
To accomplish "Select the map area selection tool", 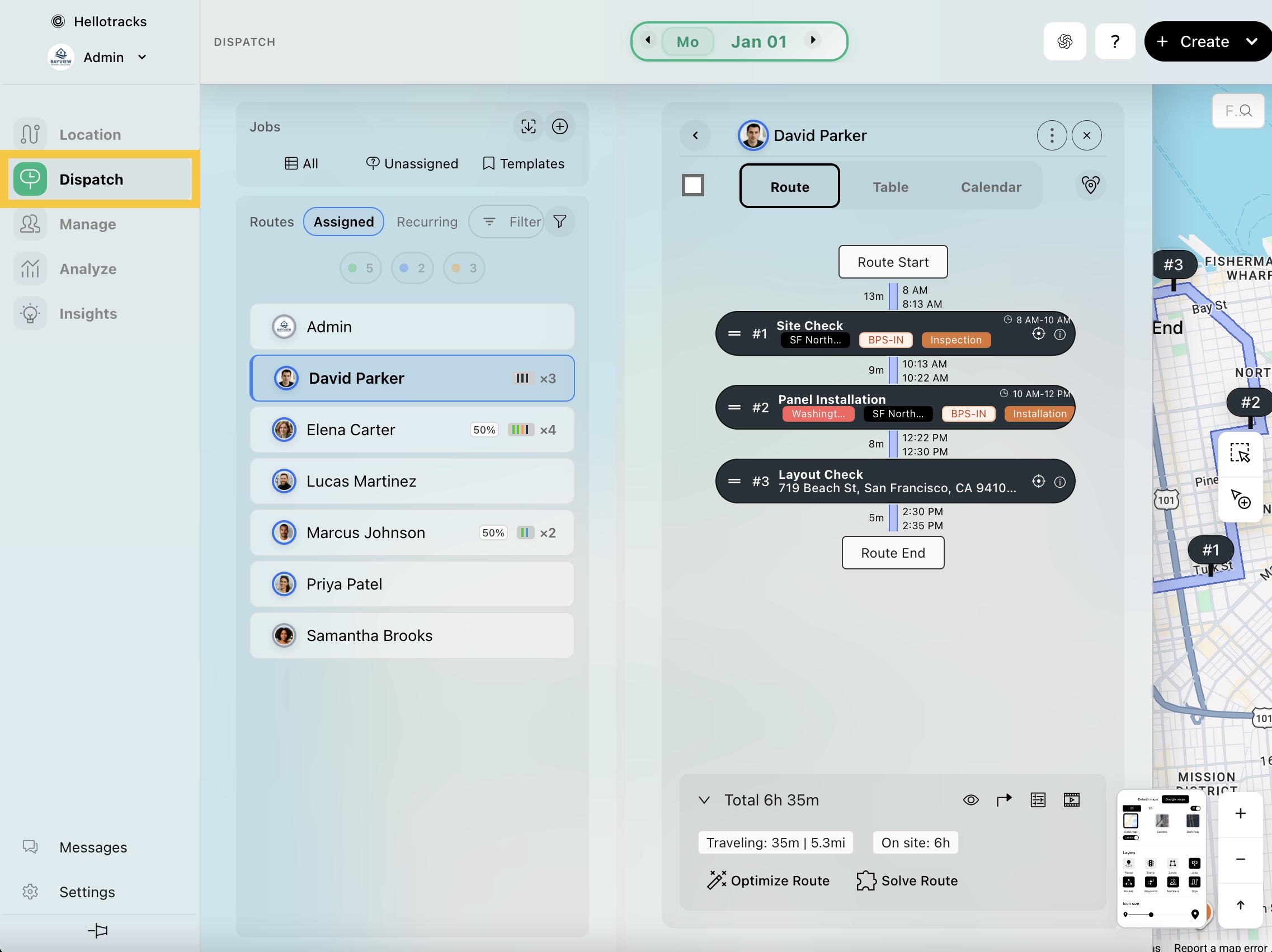I will (x=1240, y=453).
